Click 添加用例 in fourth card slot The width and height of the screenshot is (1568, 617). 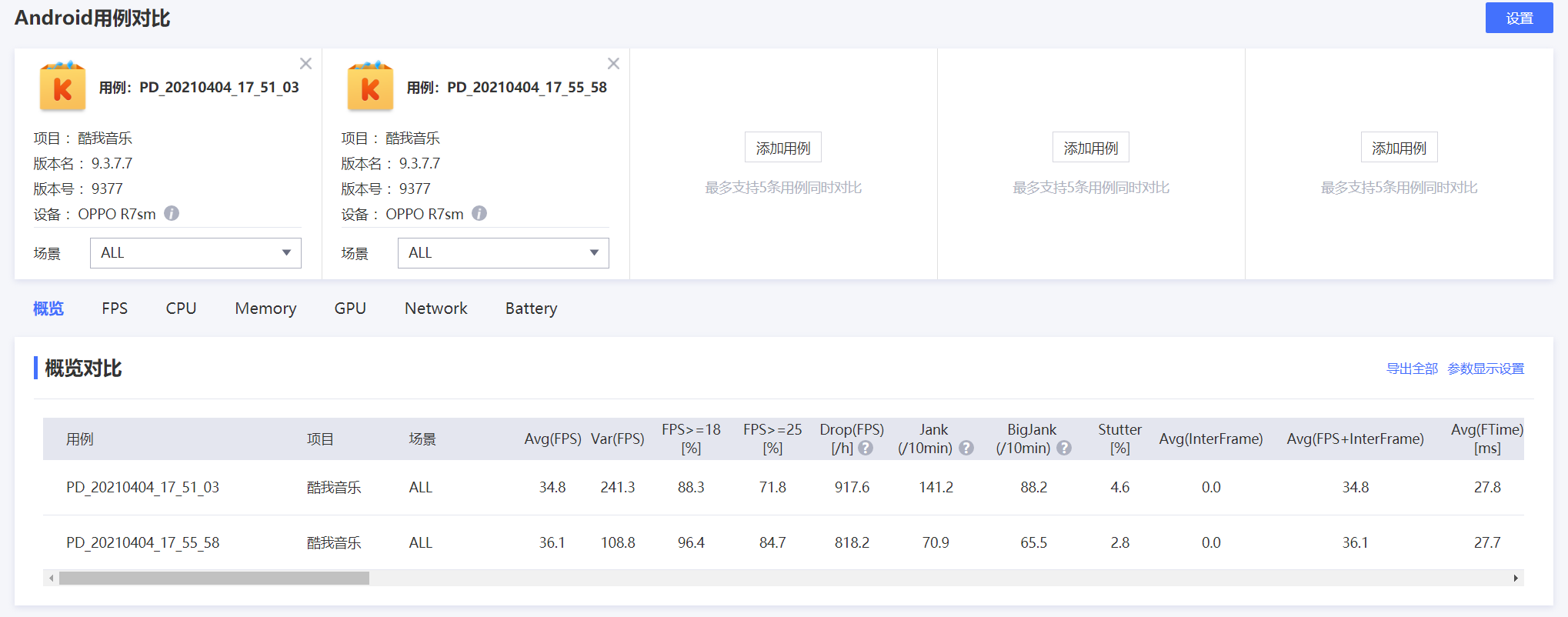(x=1091, y=148)
